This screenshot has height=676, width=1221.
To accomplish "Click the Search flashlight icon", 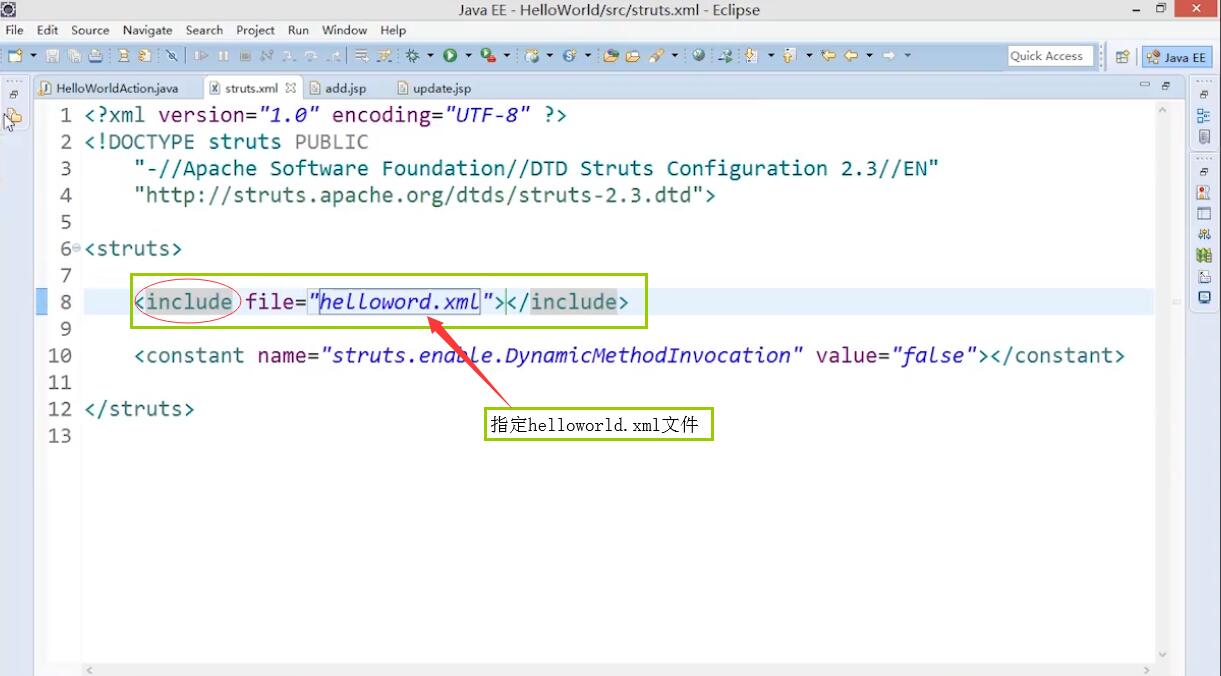I will (x=656, y=56).
